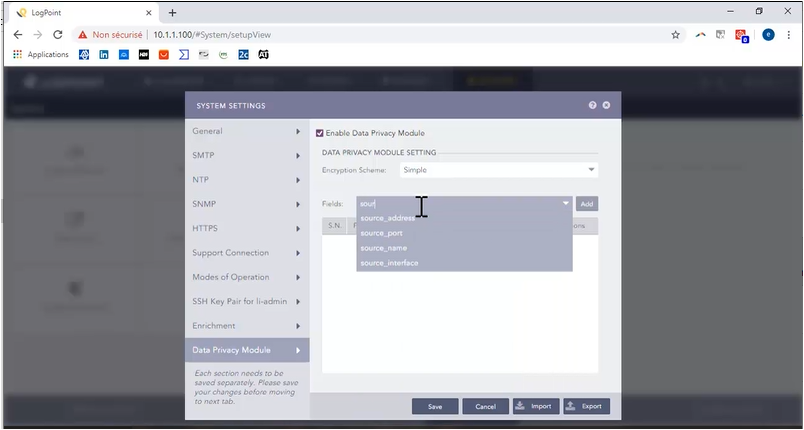Close the System Settings dialog
Viewport: 804px width, 430px height.
click(x=606, y=105)
